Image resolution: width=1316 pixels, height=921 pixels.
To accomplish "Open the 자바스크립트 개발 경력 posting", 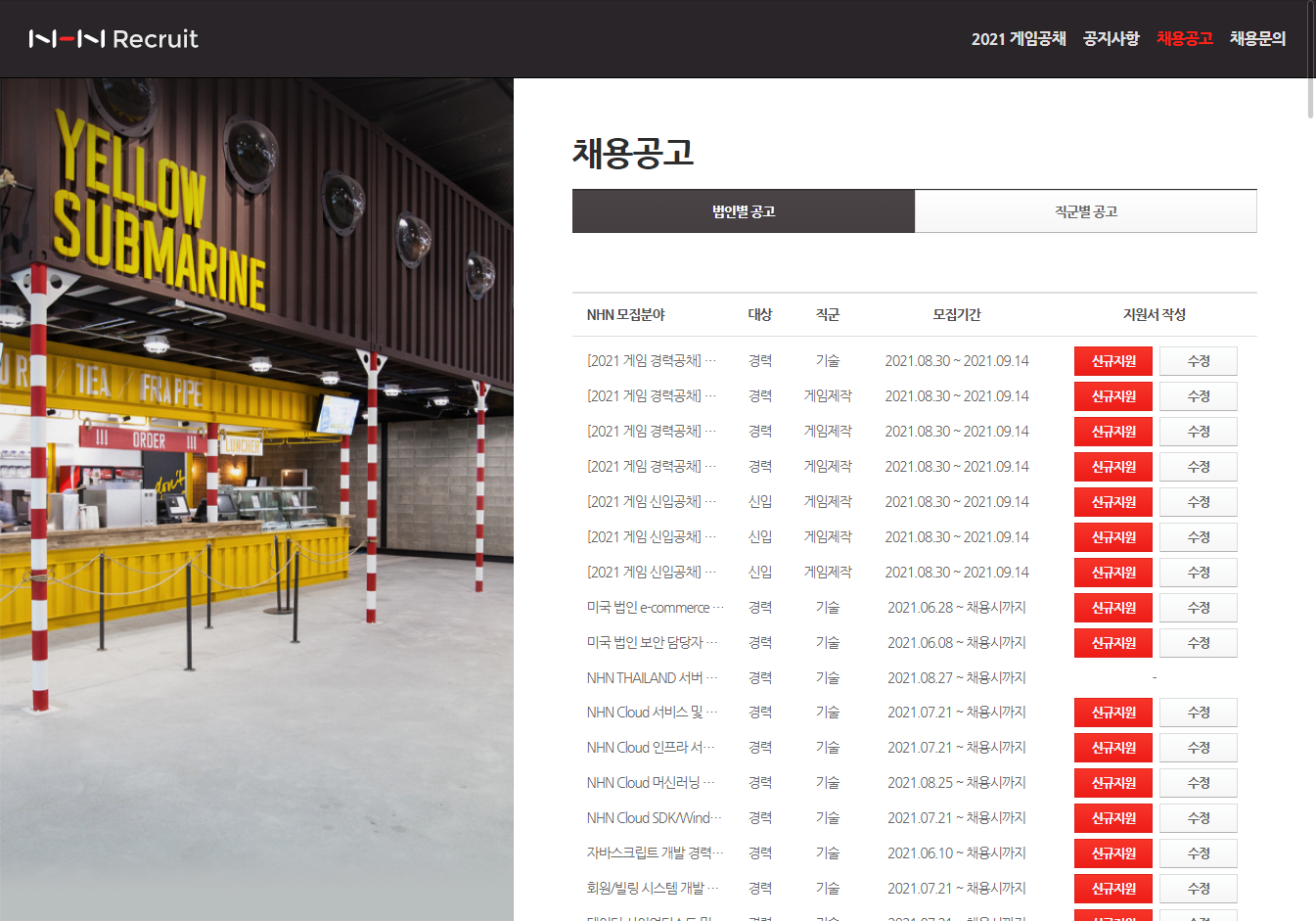I will 656,853.
